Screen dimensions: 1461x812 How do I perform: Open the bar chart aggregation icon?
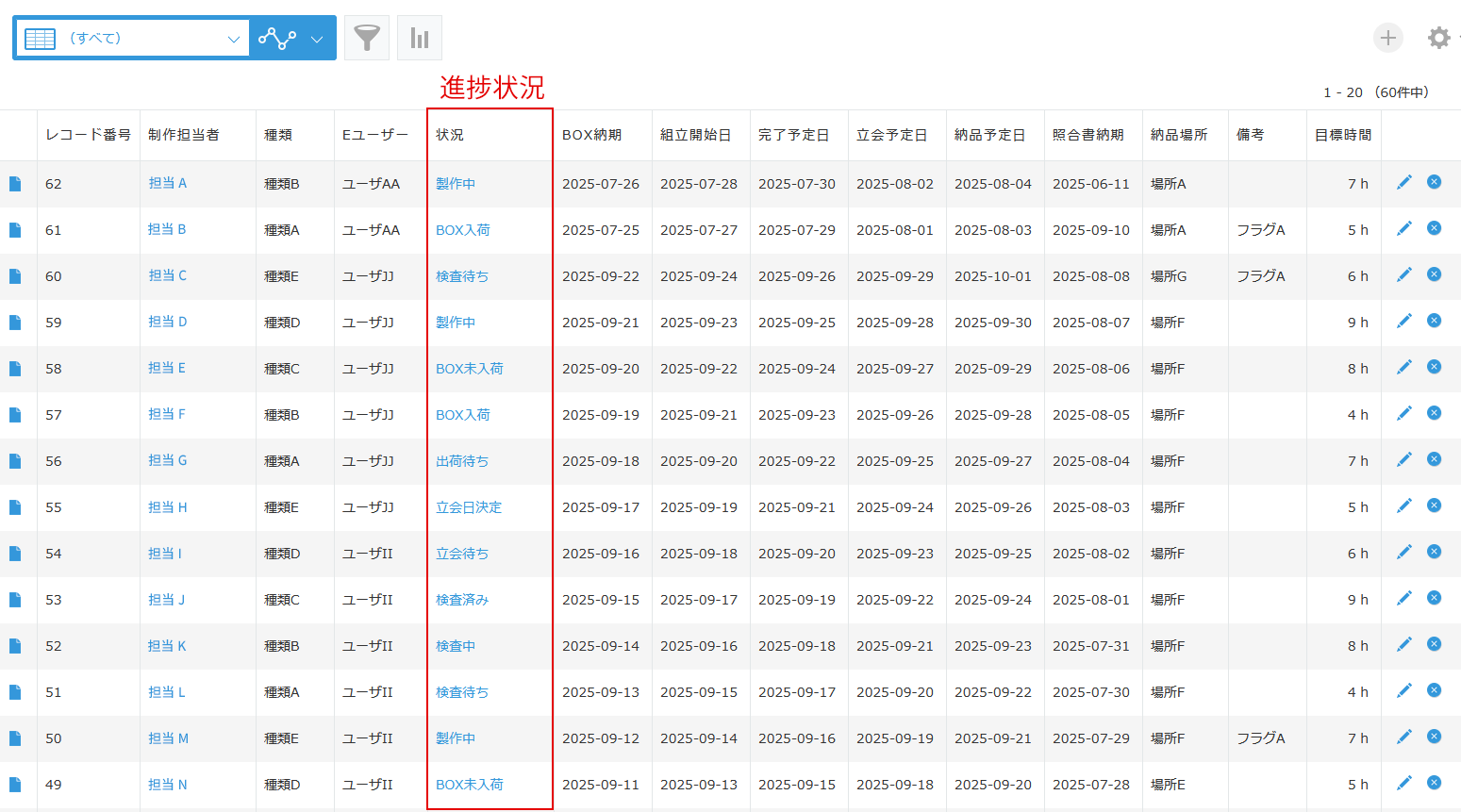tap(420, 38)
